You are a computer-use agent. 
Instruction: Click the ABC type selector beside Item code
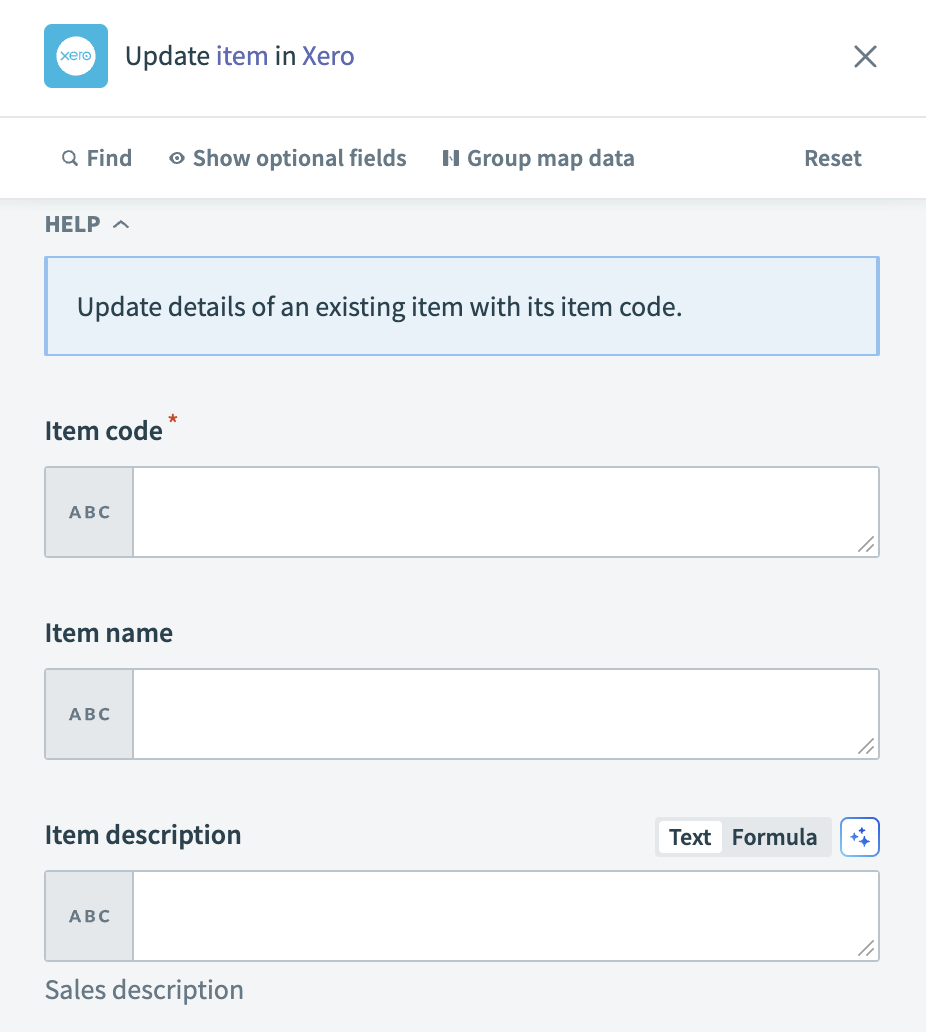pyautogui.click(x=89, y=512)
